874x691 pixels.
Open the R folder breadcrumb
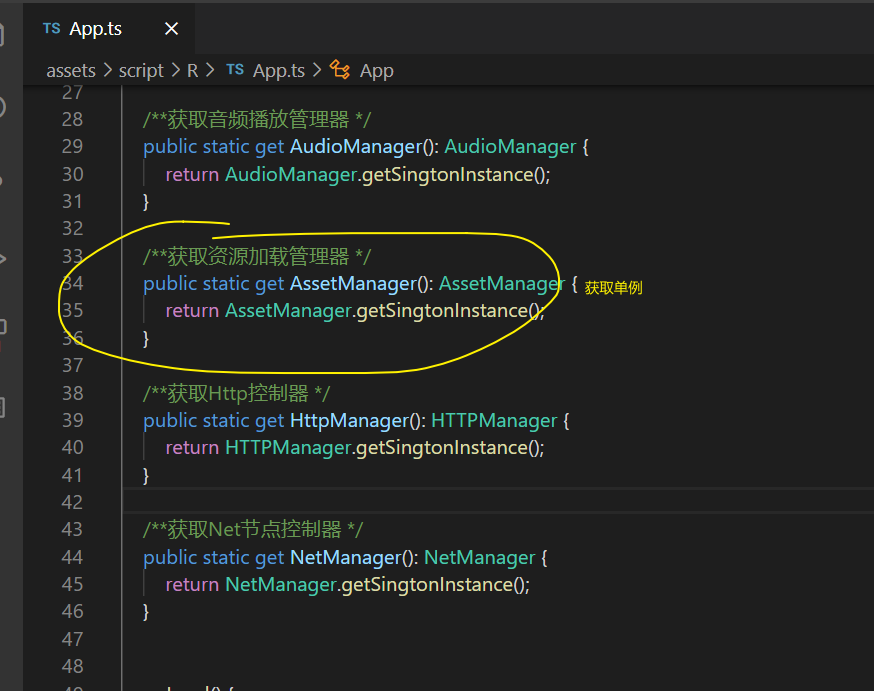coord(192,71)
